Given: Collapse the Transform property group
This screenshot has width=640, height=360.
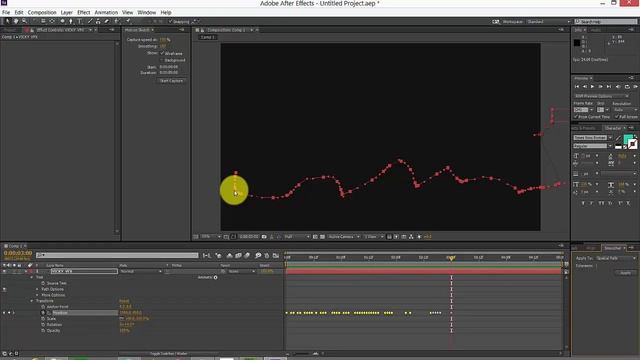Looking at the screenshot, I should (32, 301).
